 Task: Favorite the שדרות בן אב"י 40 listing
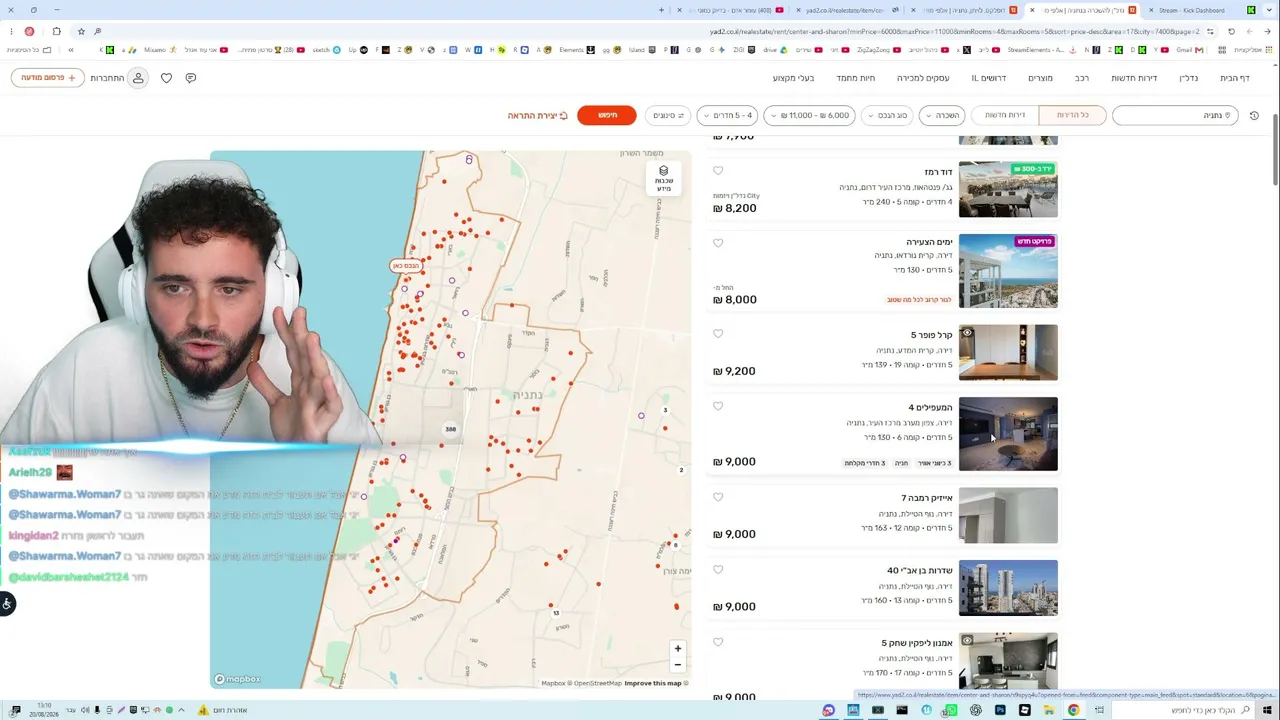[x=718, y=570]
